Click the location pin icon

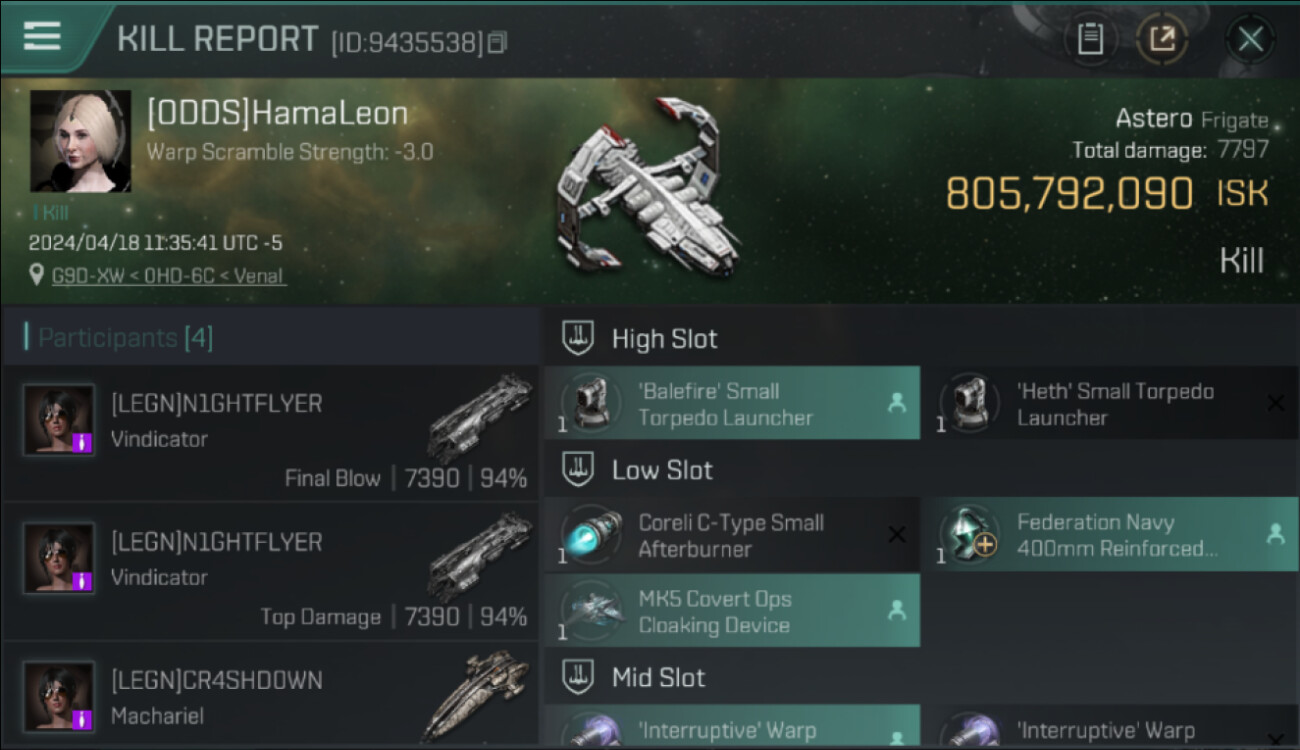[x=37, y=274]
